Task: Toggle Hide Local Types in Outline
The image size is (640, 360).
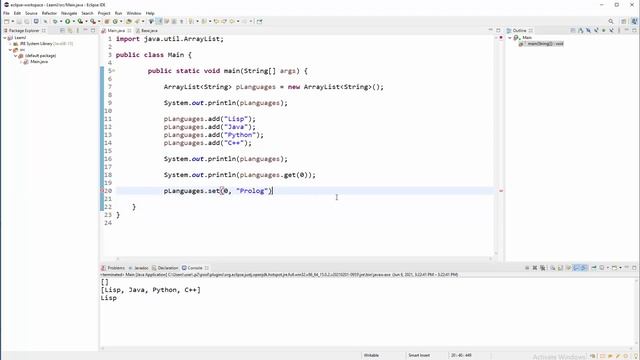Action: click(611, 31)
